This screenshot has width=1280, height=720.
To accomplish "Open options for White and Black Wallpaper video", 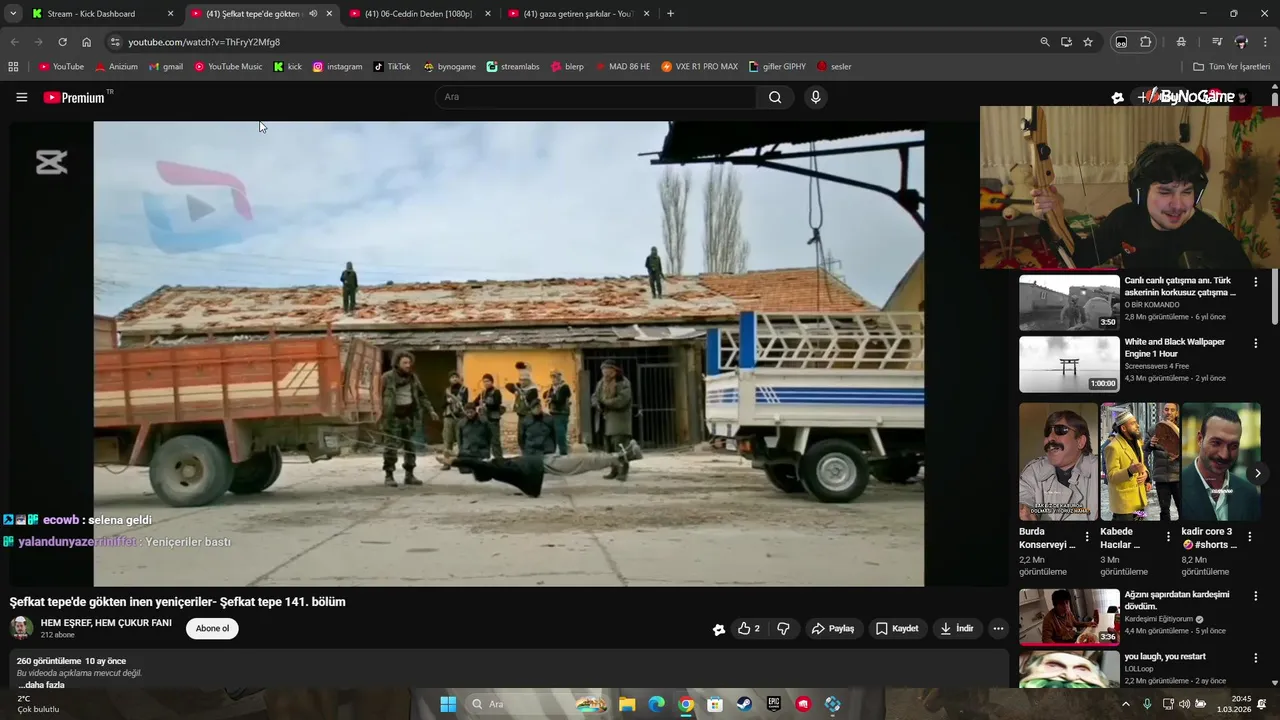I will pyautogui.click(x=1256, y=343).
